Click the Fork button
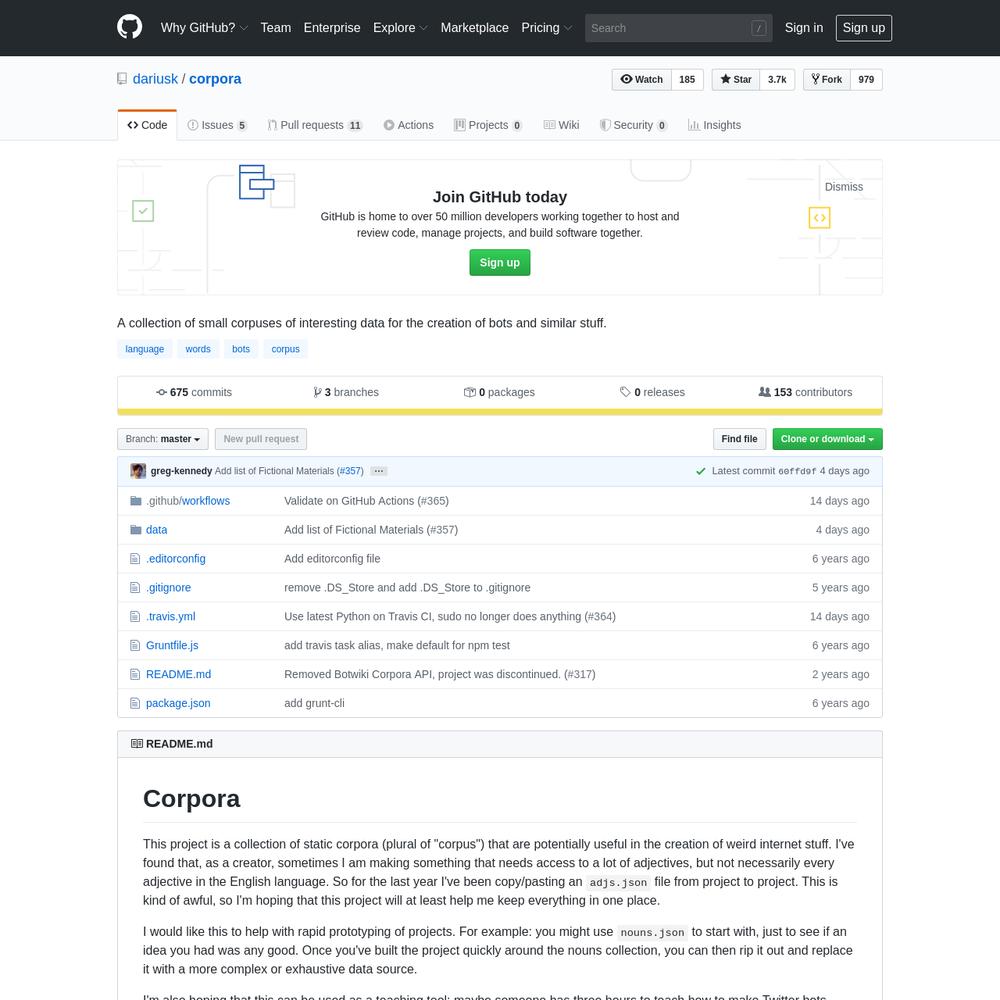Viewport: 1000px width, 1000px height. [827, 80]
